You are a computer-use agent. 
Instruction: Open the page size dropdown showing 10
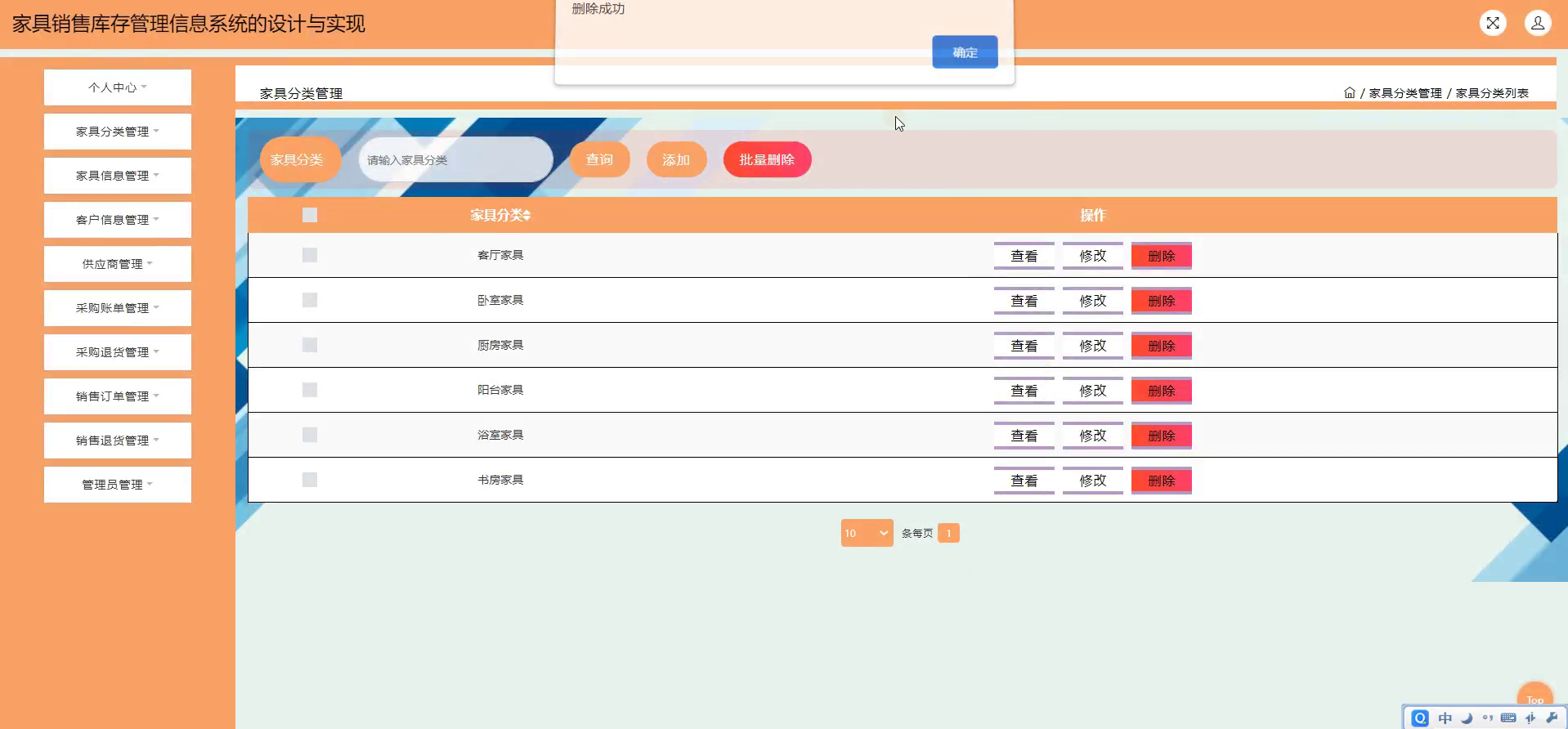(x=867, y=533)
